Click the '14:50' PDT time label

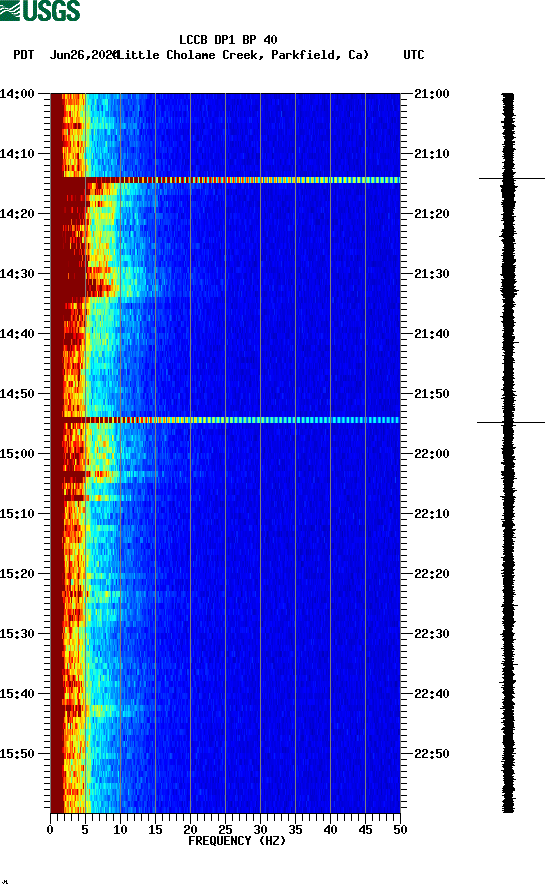click(x=17, y=394)
